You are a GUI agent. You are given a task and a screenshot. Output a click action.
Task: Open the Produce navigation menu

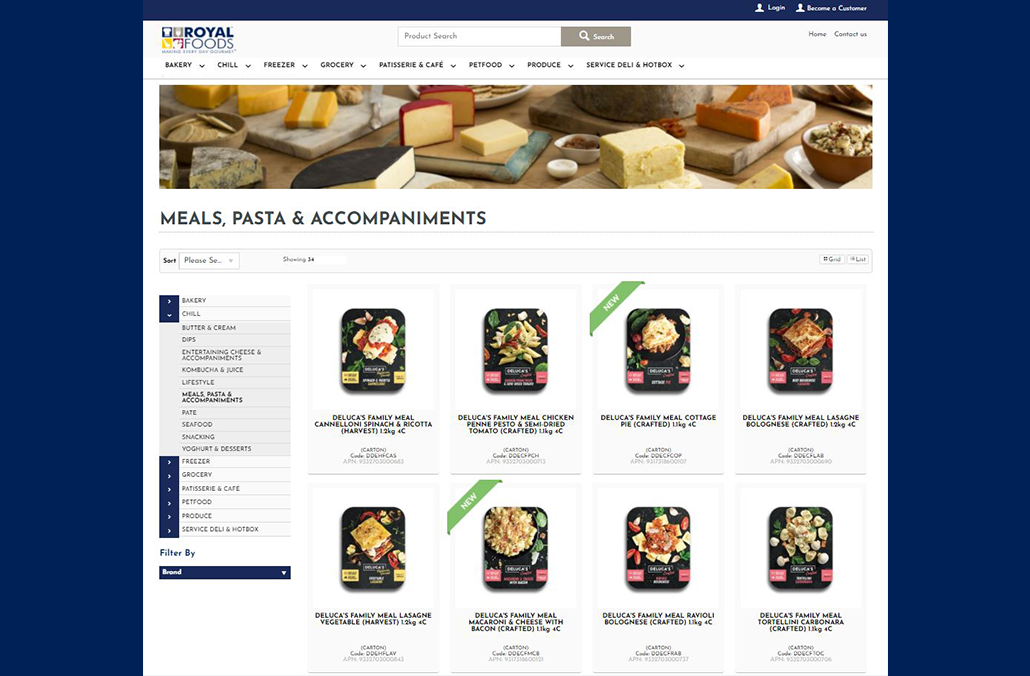pos(550,65)
